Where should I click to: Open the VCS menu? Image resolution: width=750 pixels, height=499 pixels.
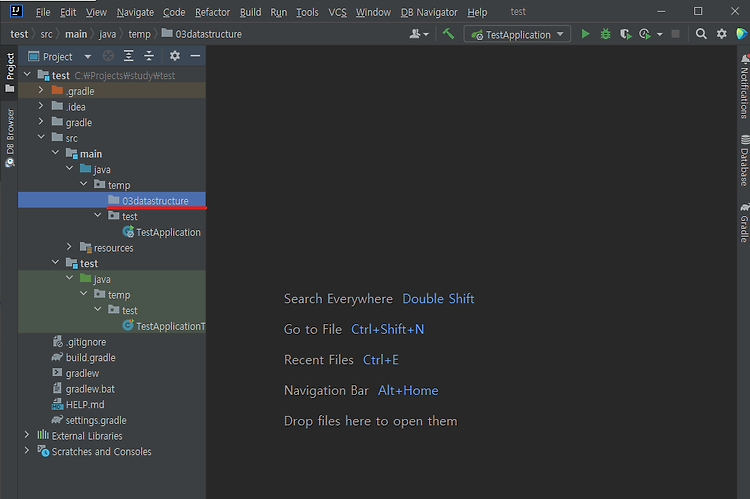click(337, 12)
